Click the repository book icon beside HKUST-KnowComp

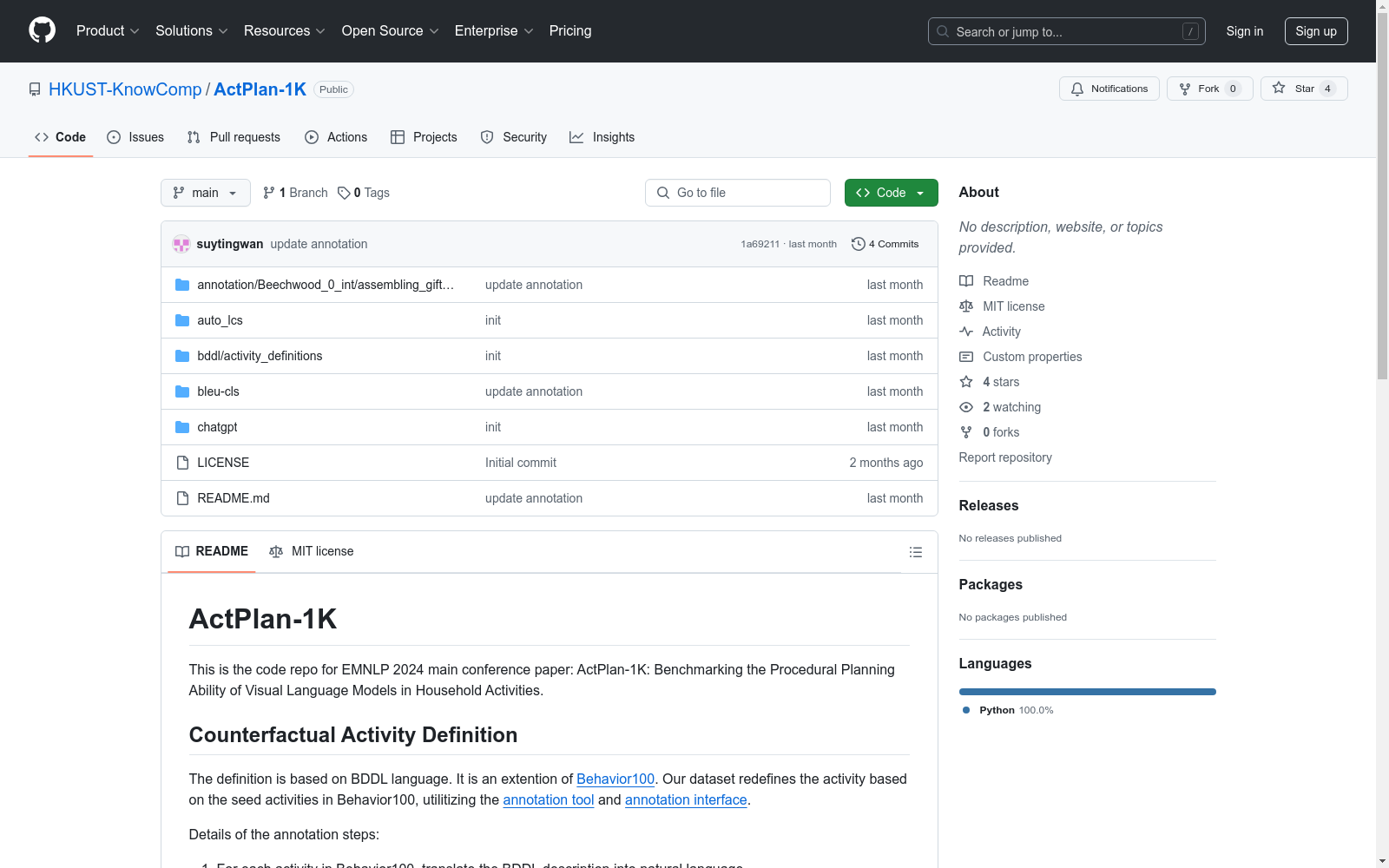coord(35,89)
